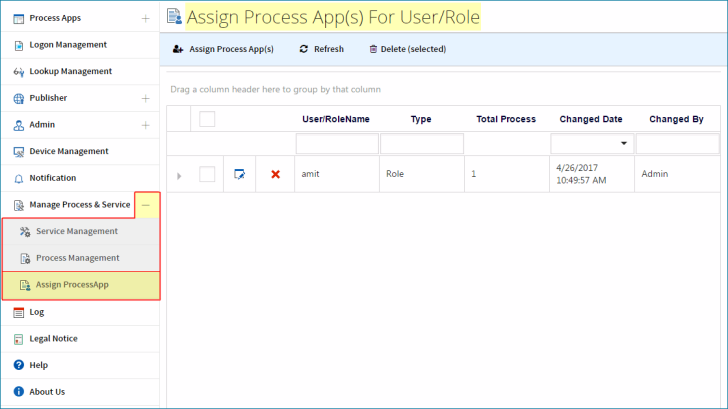
Task: Click the Device Management icon
Action: click(19, 152)
